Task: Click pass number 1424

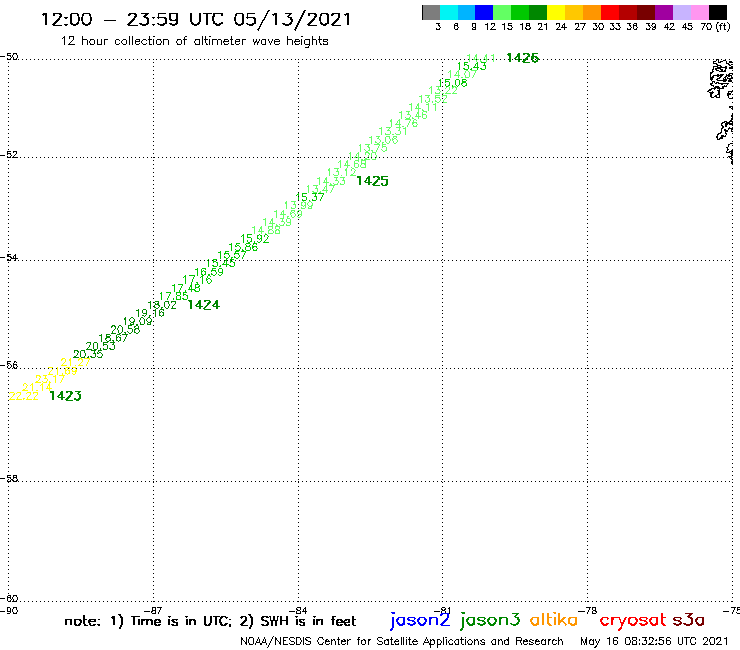Action: pos(203,304)
